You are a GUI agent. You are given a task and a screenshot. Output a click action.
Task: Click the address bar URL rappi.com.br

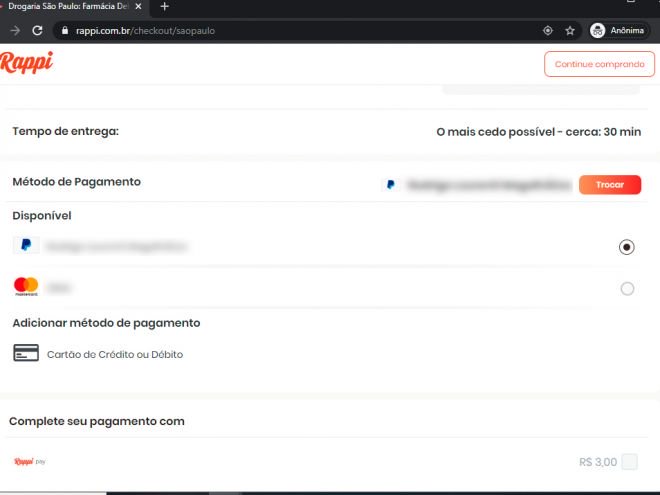pos(145,31)
